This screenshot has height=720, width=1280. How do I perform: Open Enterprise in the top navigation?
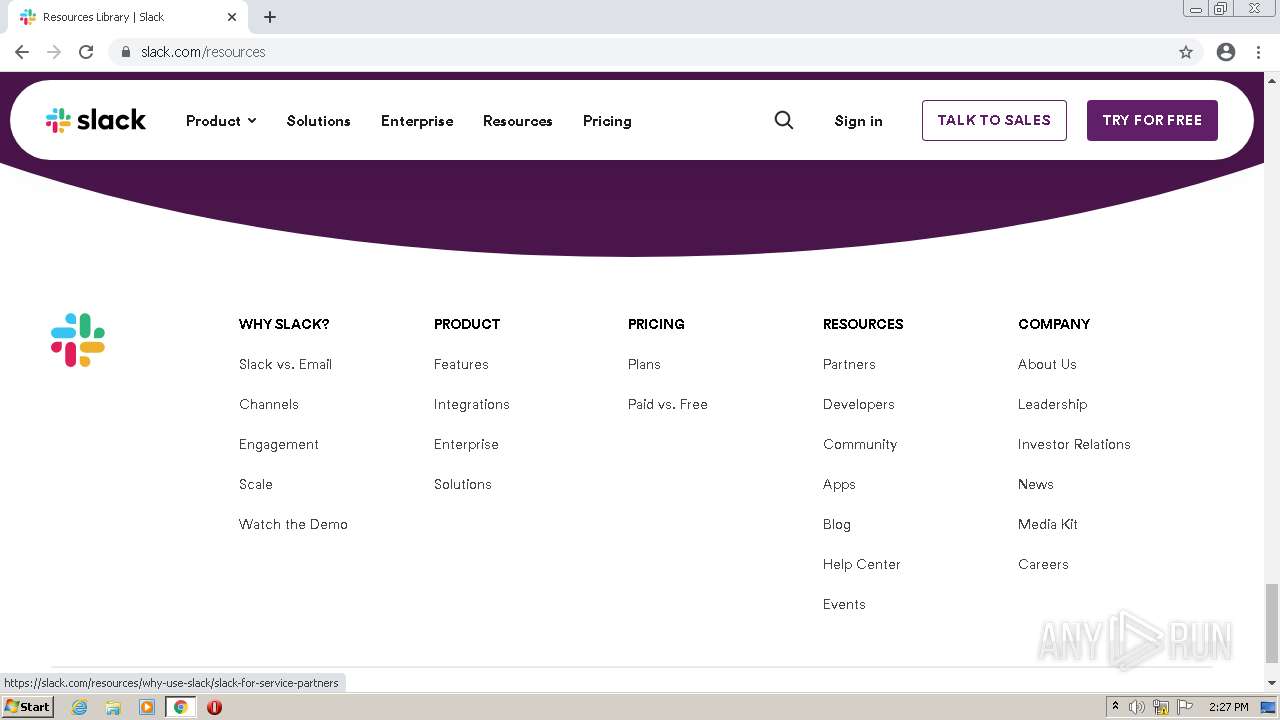pos(417,121)
